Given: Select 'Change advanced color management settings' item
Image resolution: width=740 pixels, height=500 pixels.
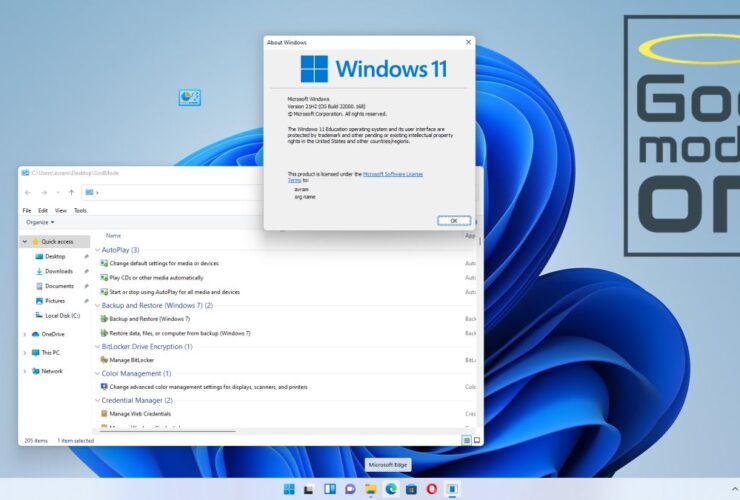Looking at the screenshot, I should pyautogui.click(x=208, y=387).
